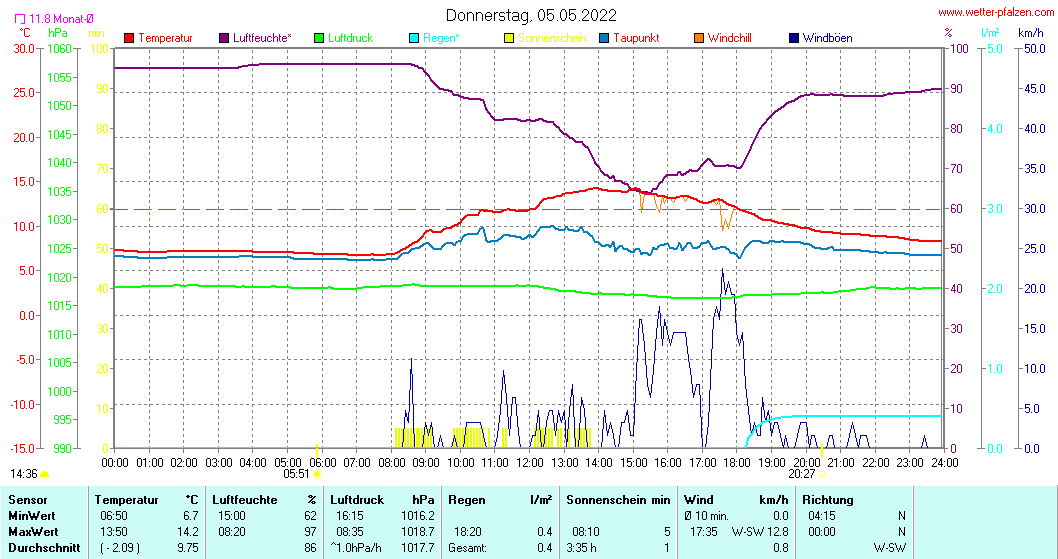The width and height of the screenshot is (1058, 559).
Task: Click the Sensor header cell in table
Action: (x=28, y=500)
